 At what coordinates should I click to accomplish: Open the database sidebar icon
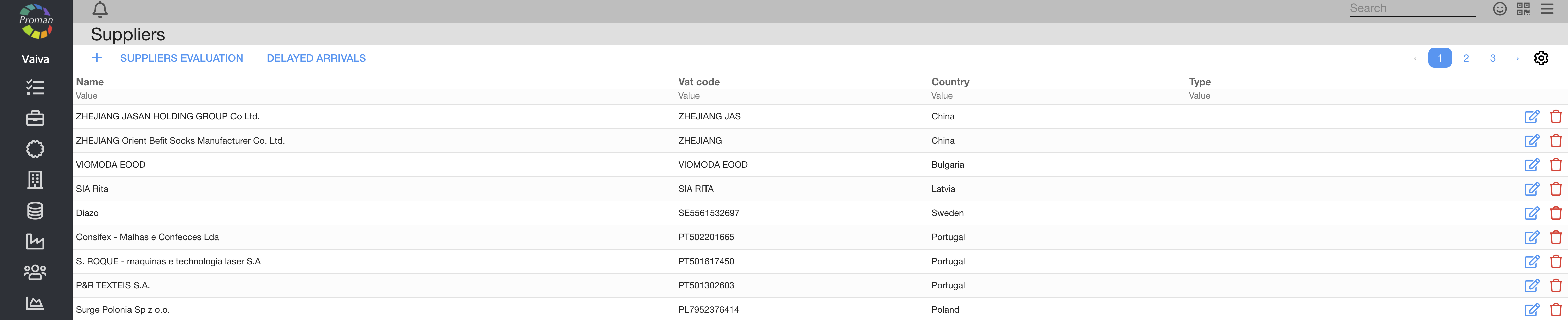click(x=35, y=211)
